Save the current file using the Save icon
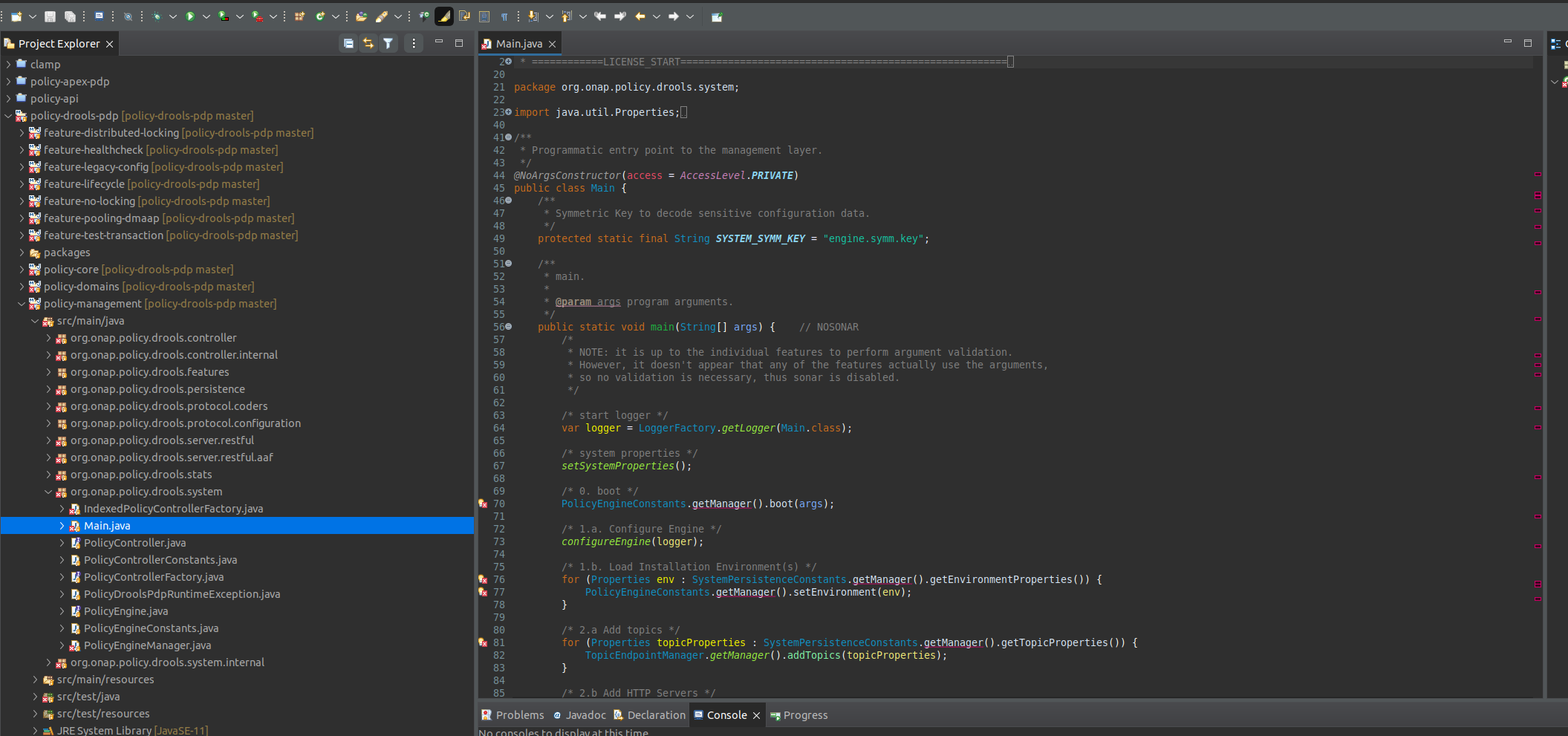The width and height of the screenshot is (1568, 736). (50, 16)
